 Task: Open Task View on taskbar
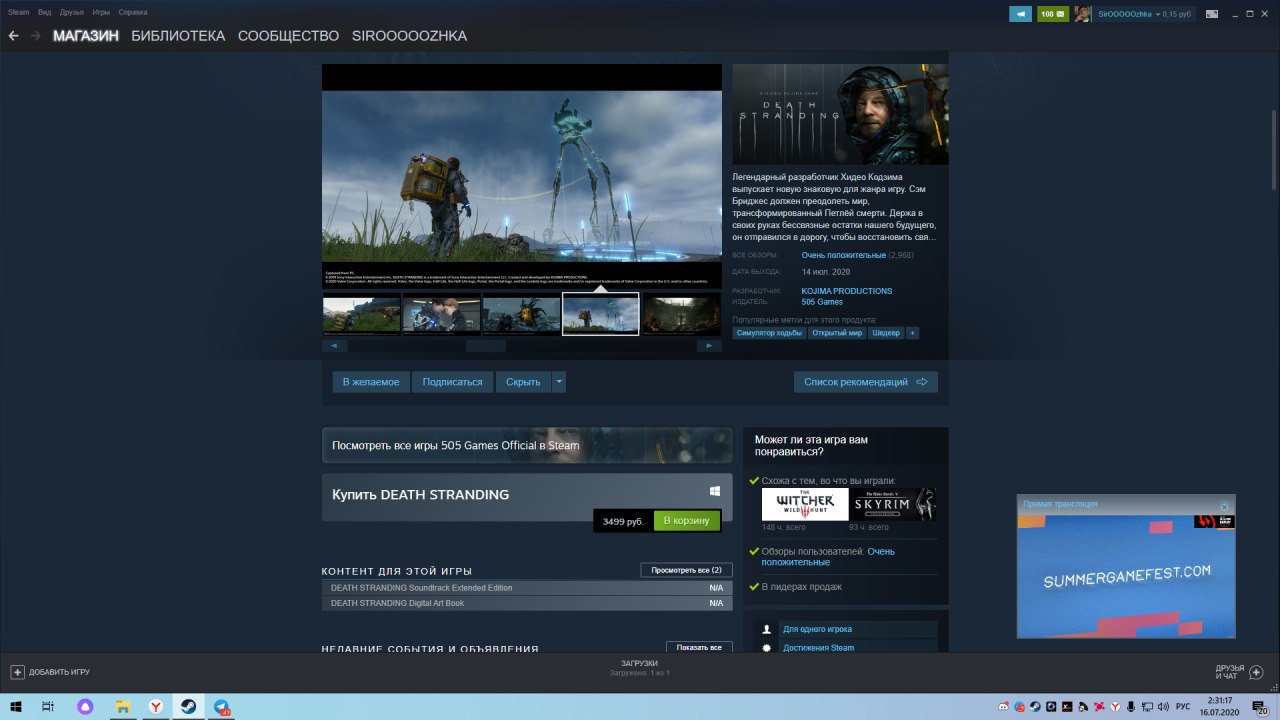48,706
